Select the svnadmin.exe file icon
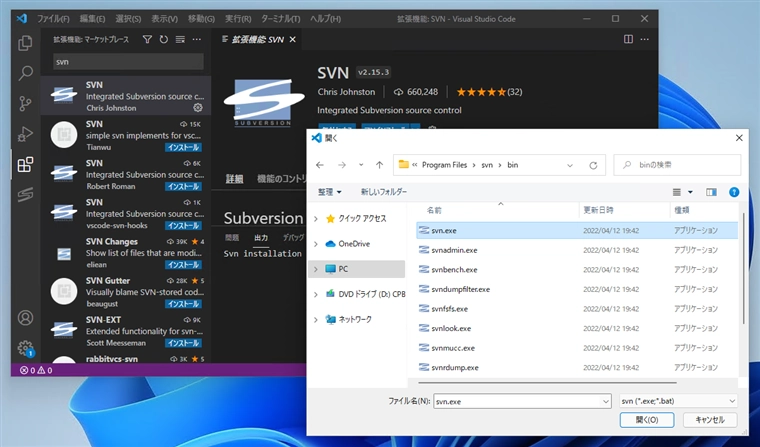The width and height of the screenshot is (760, 447). click(424, 250)
